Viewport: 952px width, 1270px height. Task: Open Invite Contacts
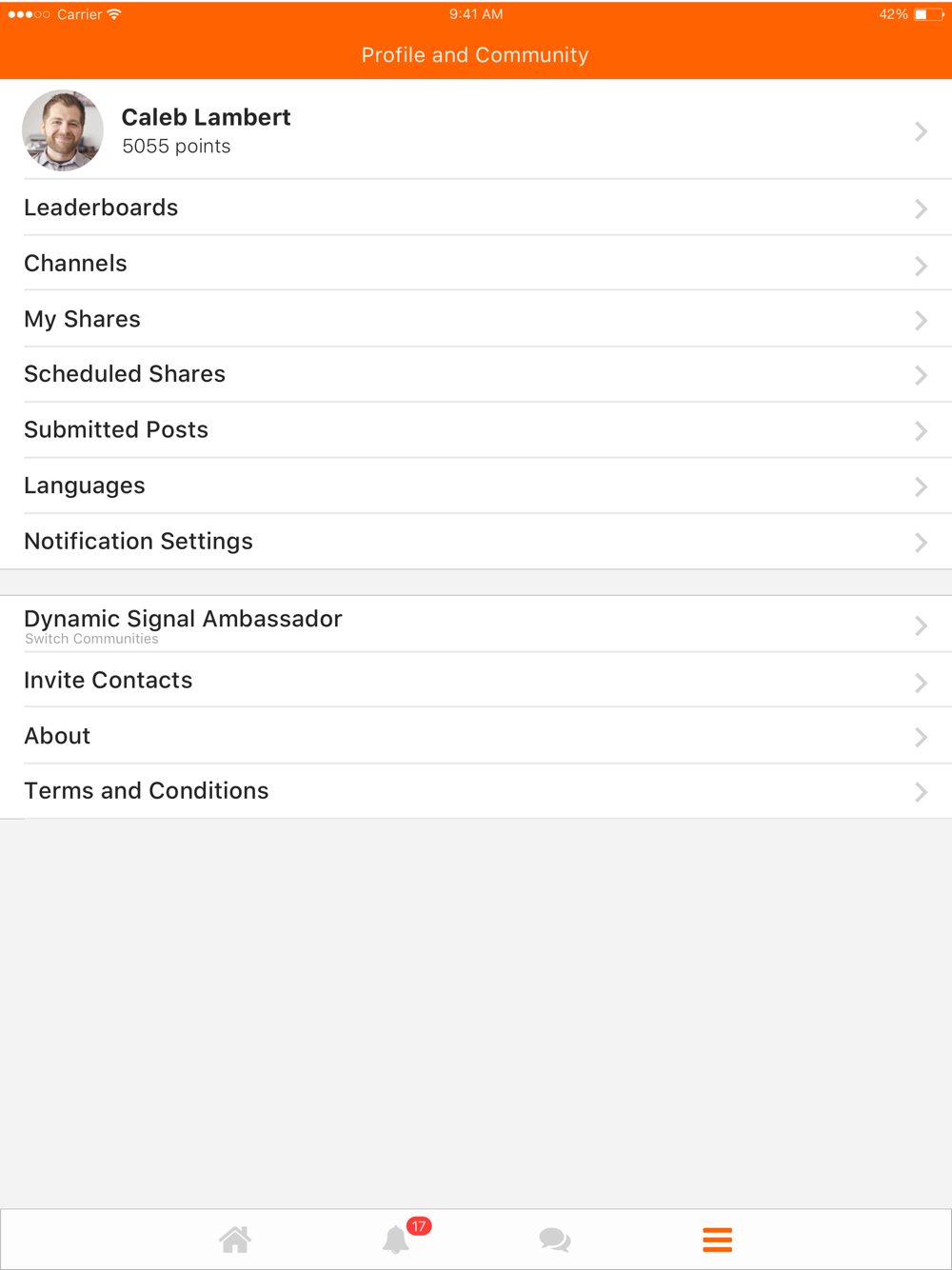pyautogui.click(x=476, y=680)
